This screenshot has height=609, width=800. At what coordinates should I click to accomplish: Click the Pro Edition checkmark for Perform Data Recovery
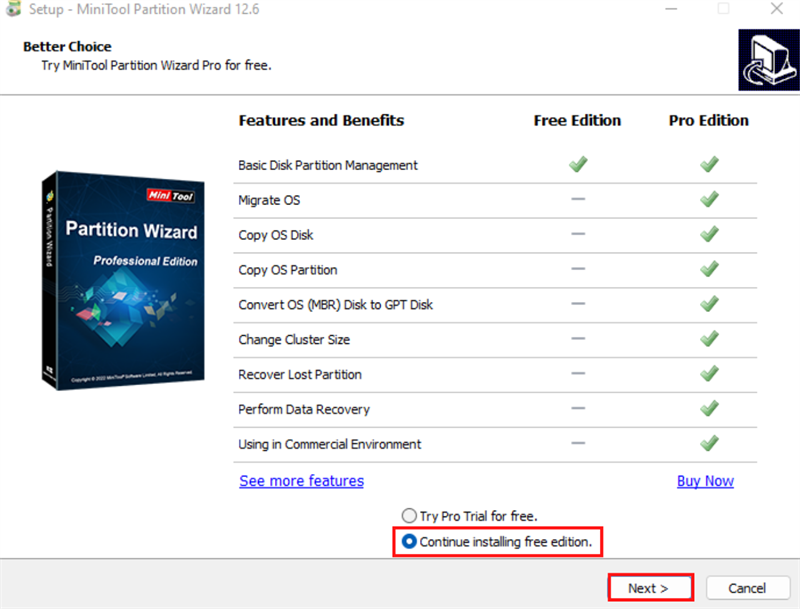coord(709,409)
